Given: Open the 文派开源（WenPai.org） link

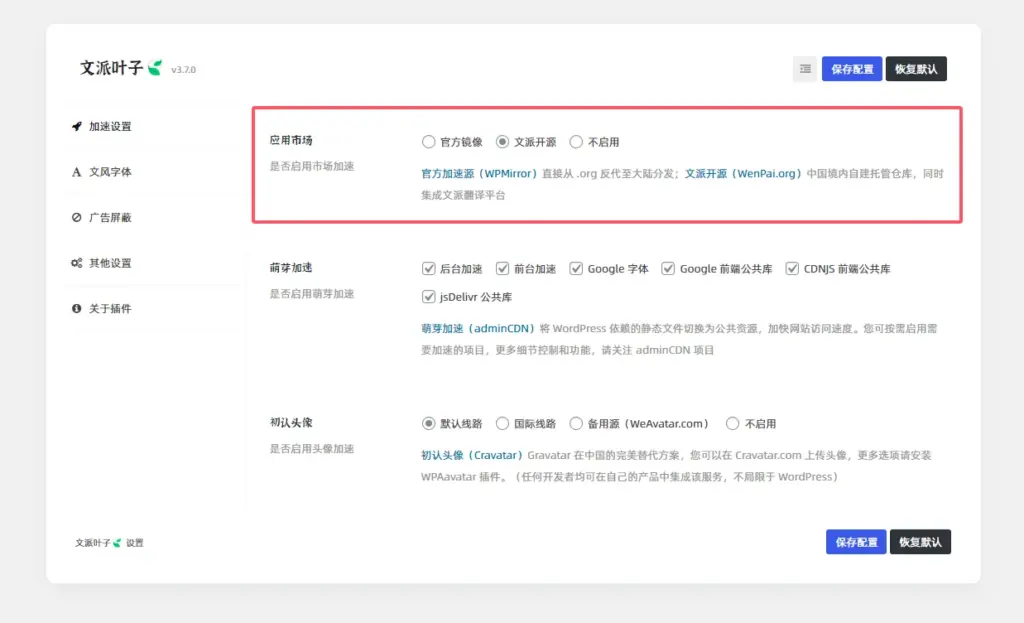Looking at the screenshot, I should (x=743, y=174).
